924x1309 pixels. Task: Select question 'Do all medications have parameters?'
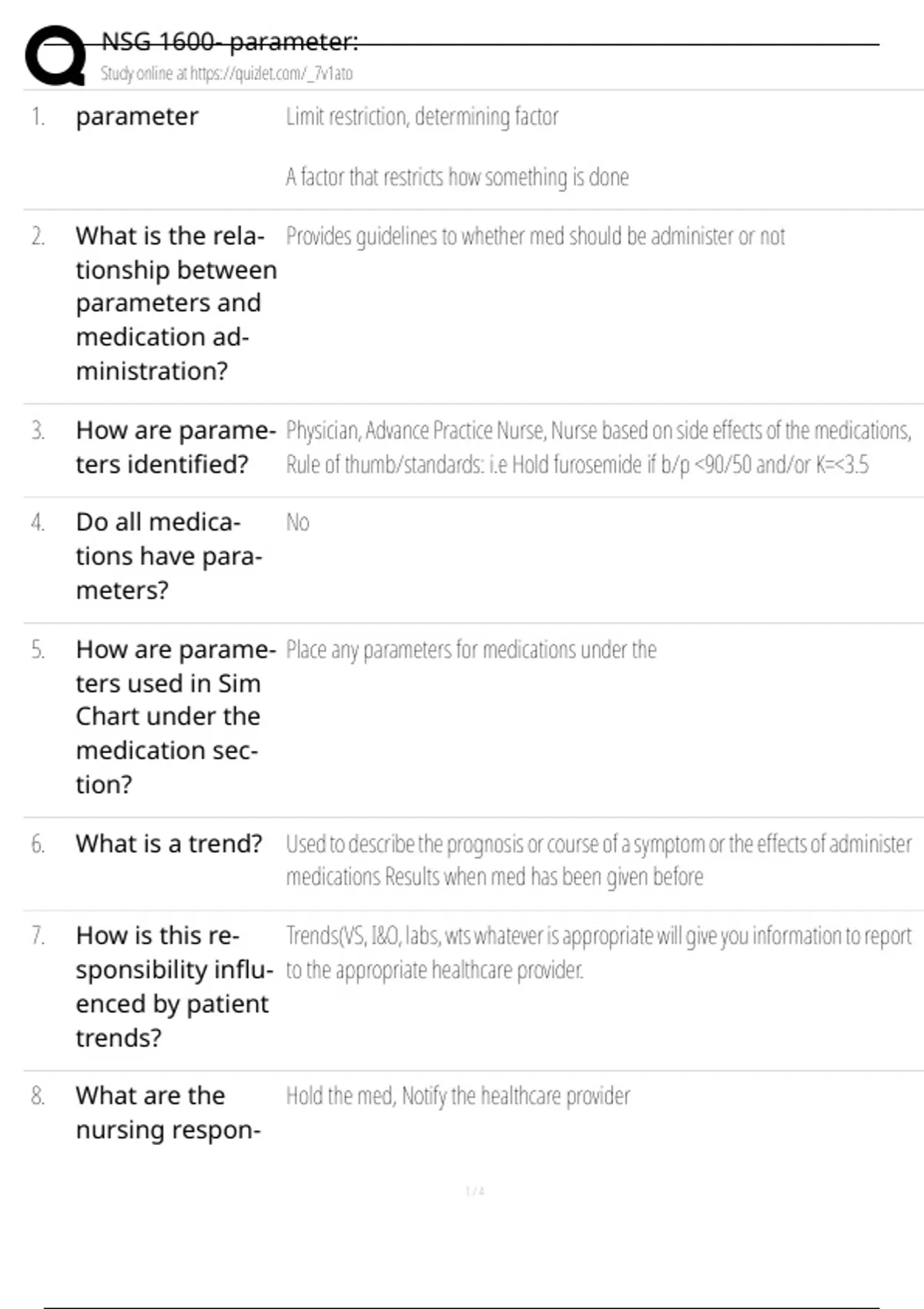[x=169, y=556]
